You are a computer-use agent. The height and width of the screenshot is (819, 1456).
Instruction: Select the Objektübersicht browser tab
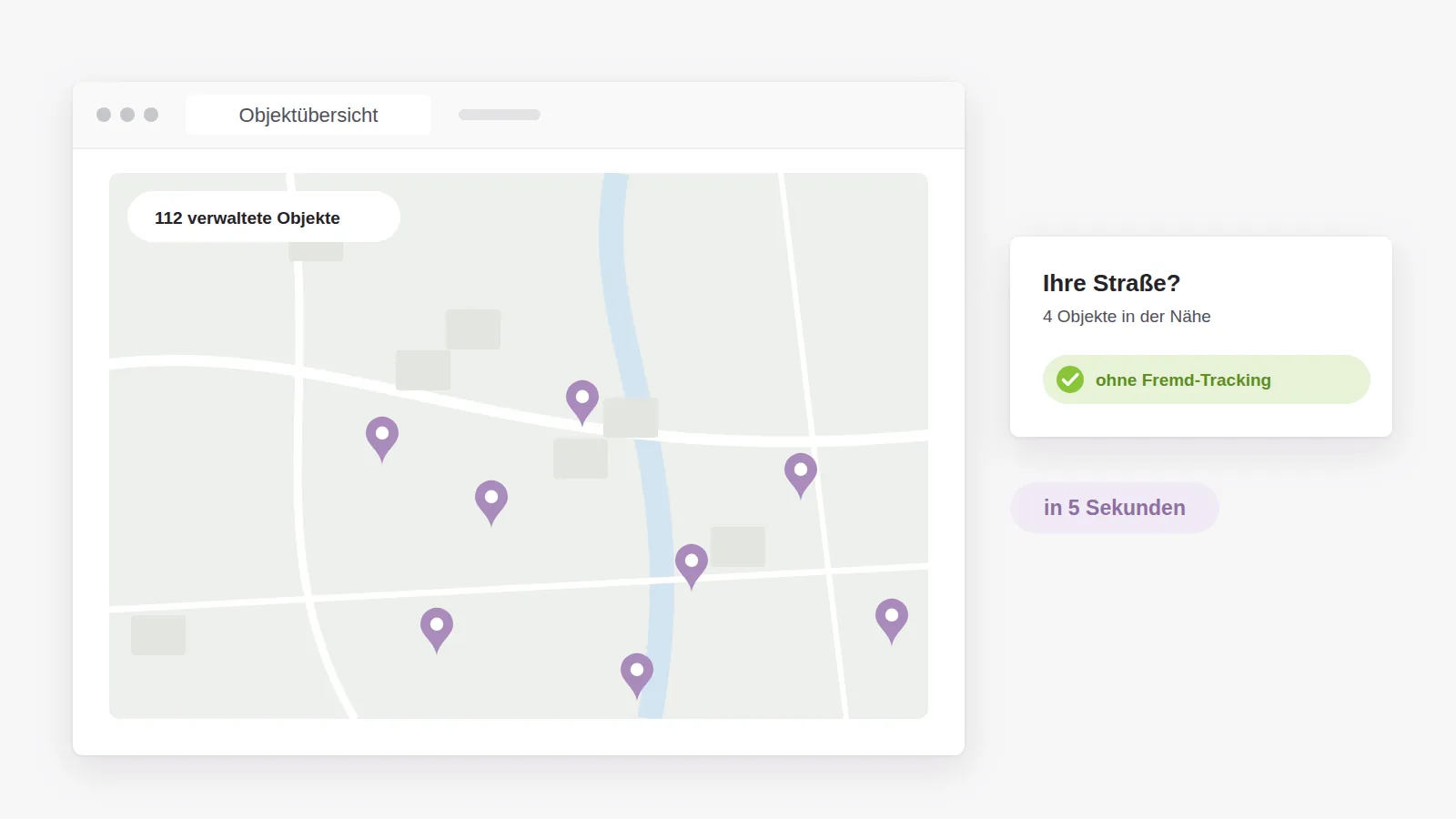308,115
